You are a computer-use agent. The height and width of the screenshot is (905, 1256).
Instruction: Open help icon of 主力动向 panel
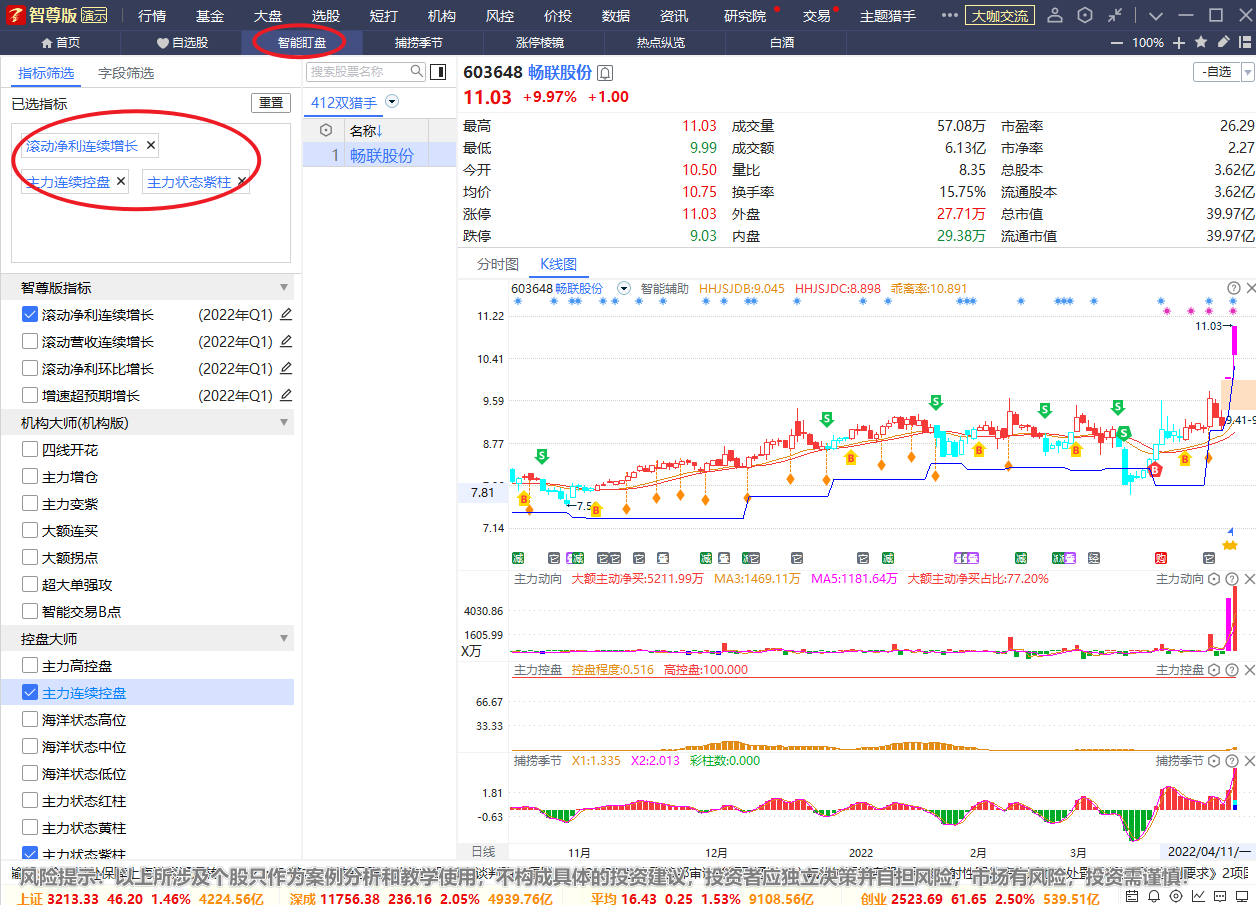click(x=1231, y=579)
